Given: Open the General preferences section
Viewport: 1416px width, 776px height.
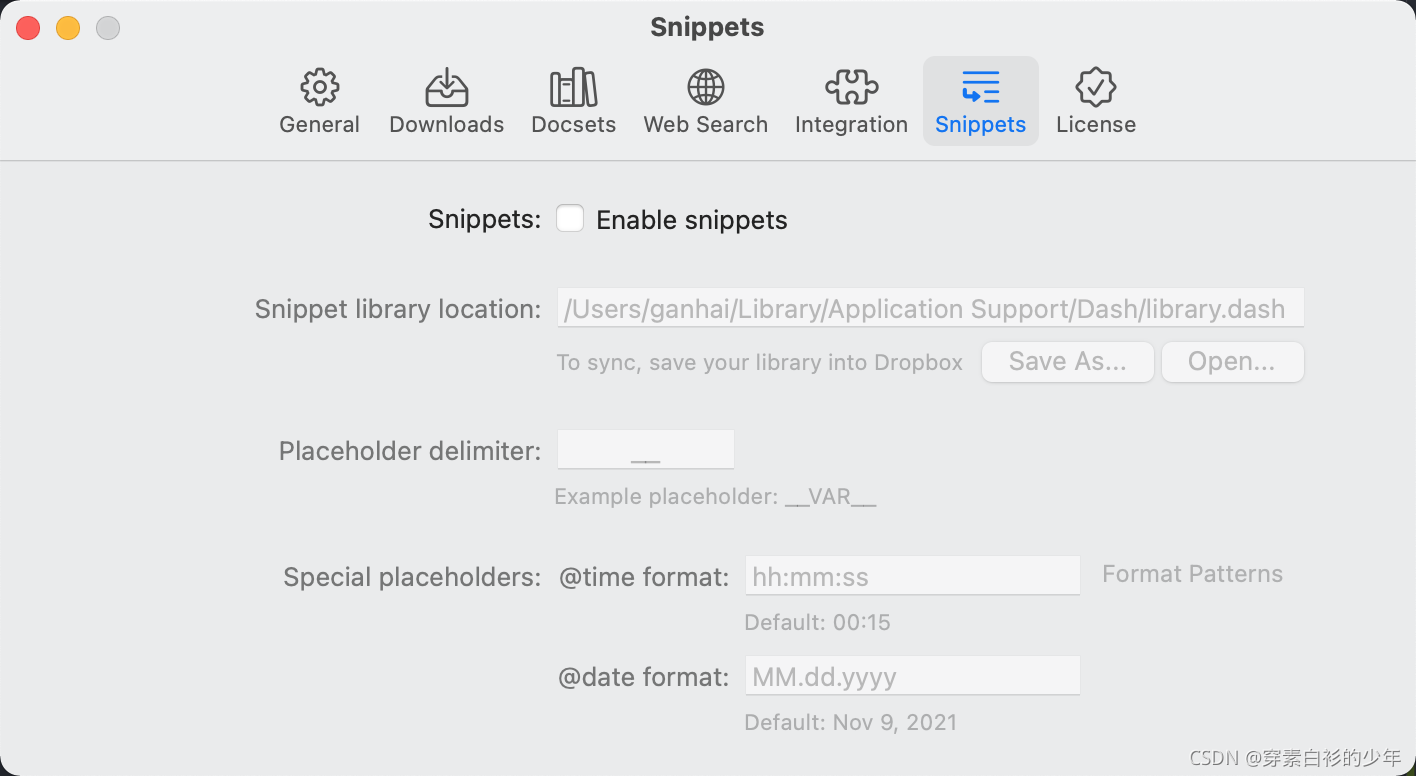Looking at the screenshot, I should point(319,100).
